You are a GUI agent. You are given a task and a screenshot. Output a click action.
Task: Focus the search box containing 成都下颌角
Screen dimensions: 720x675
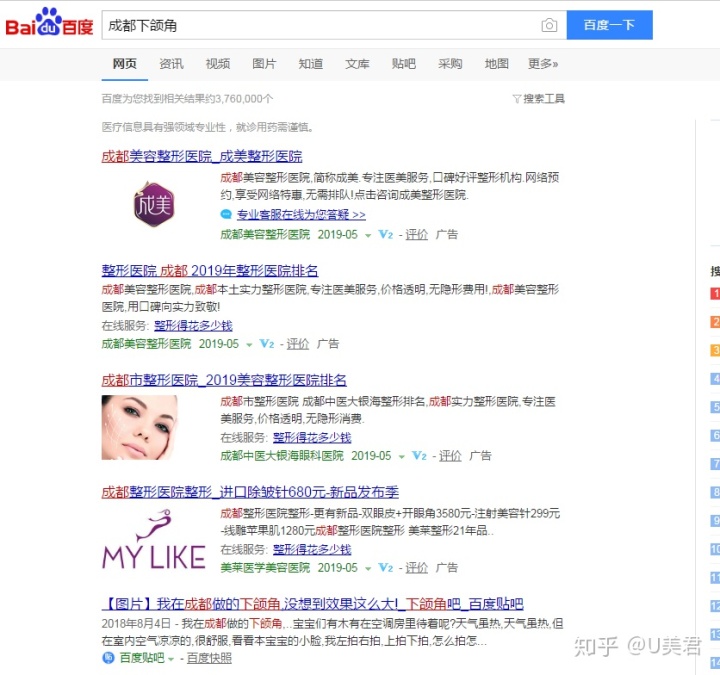tap(321, 25)
